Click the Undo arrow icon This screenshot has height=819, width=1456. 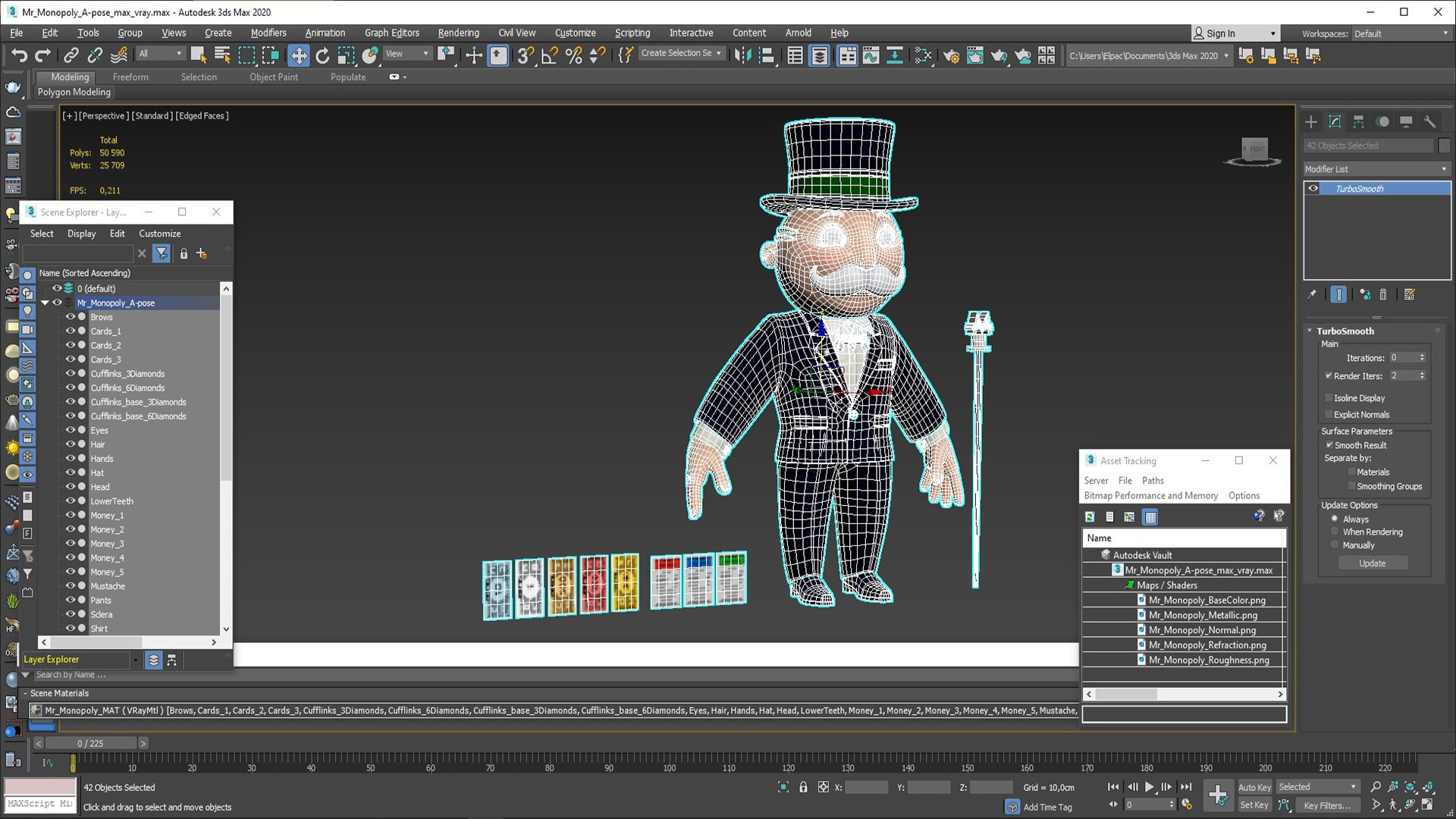tap(19, 55)
